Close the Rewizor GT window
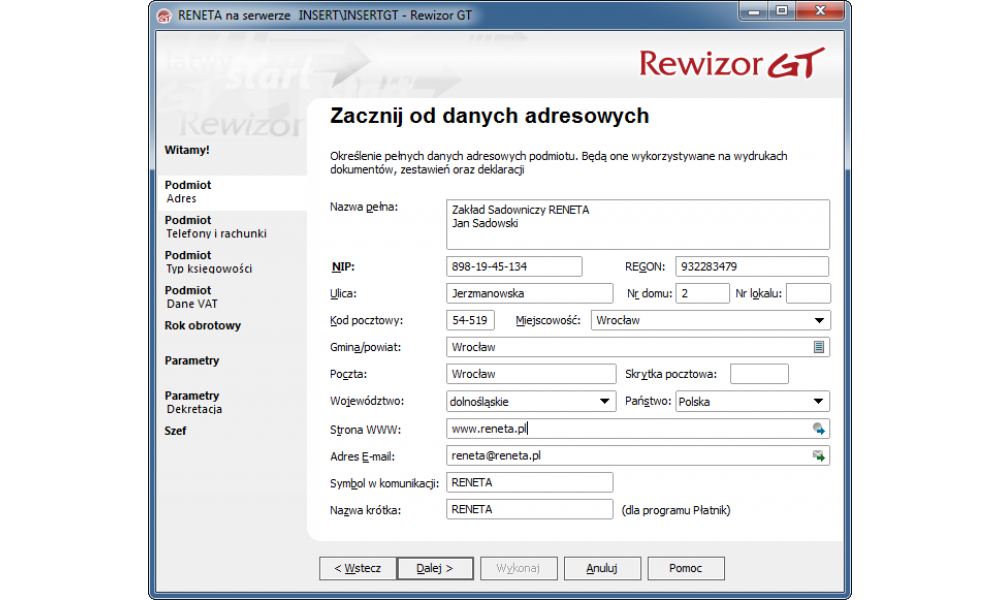The width and height of the screenshot is (1000, 600). pyautogui.click(x=821, y=11)
